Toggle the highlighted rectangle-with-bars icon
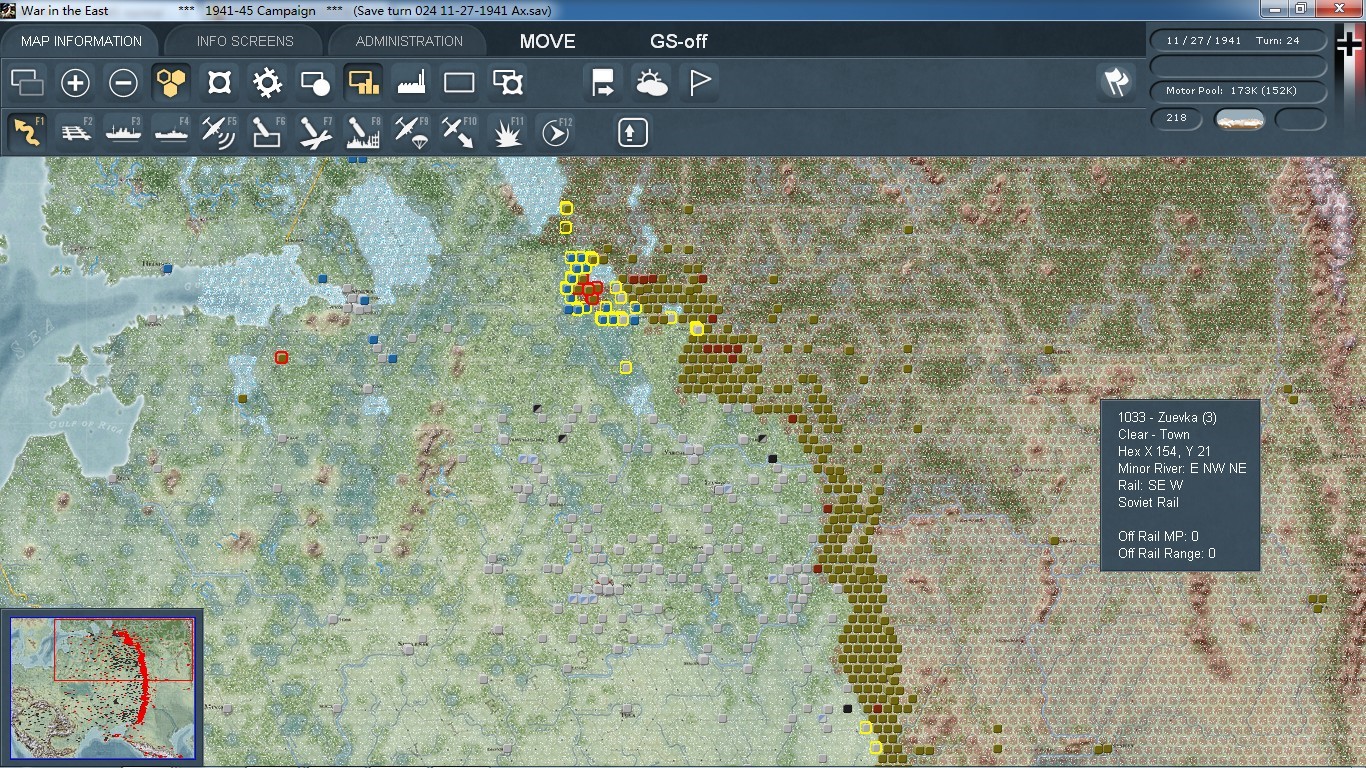The height and width of the screenshot is (768, 1366). tap(363, 83)
